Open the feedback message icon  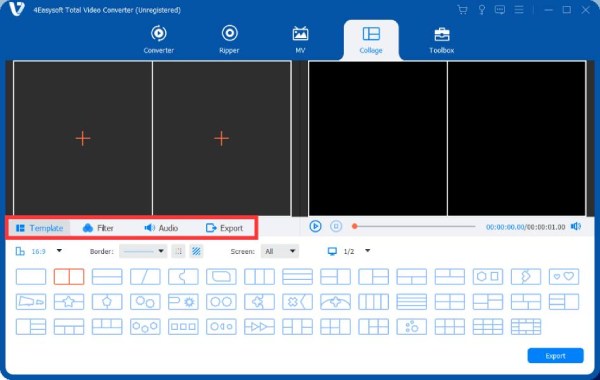click(499, 10)
